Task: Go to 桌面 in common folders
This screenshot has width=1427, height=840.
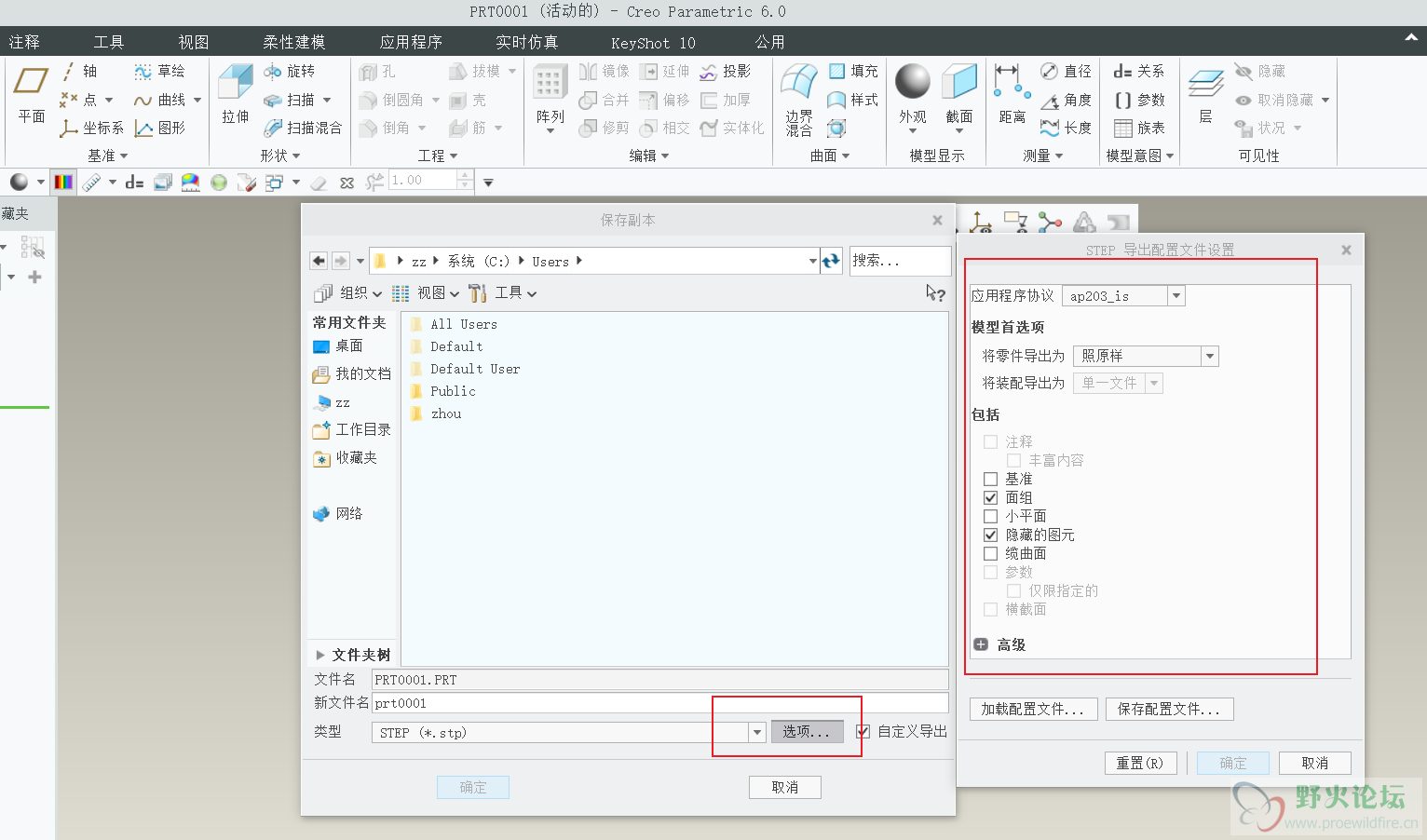Action: (x=338, y=345)
